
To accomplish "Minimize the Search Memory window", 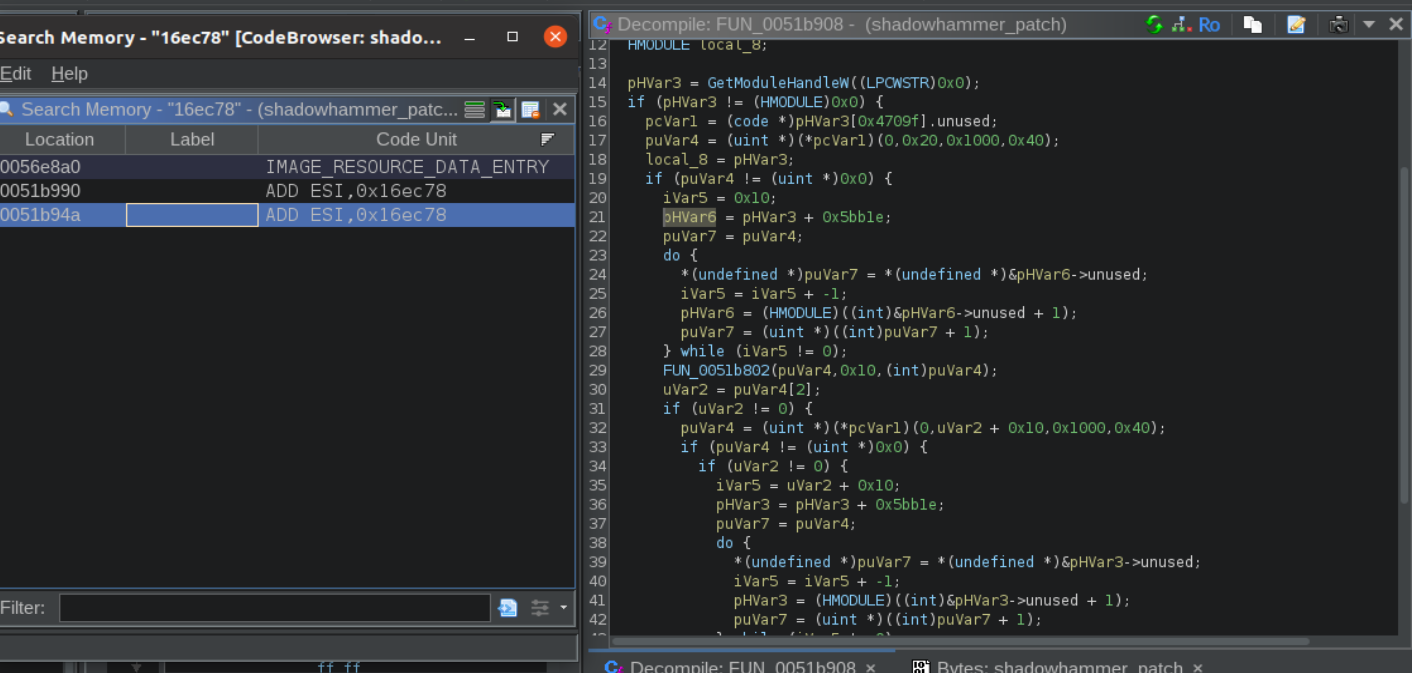I will tap(471, 38).
